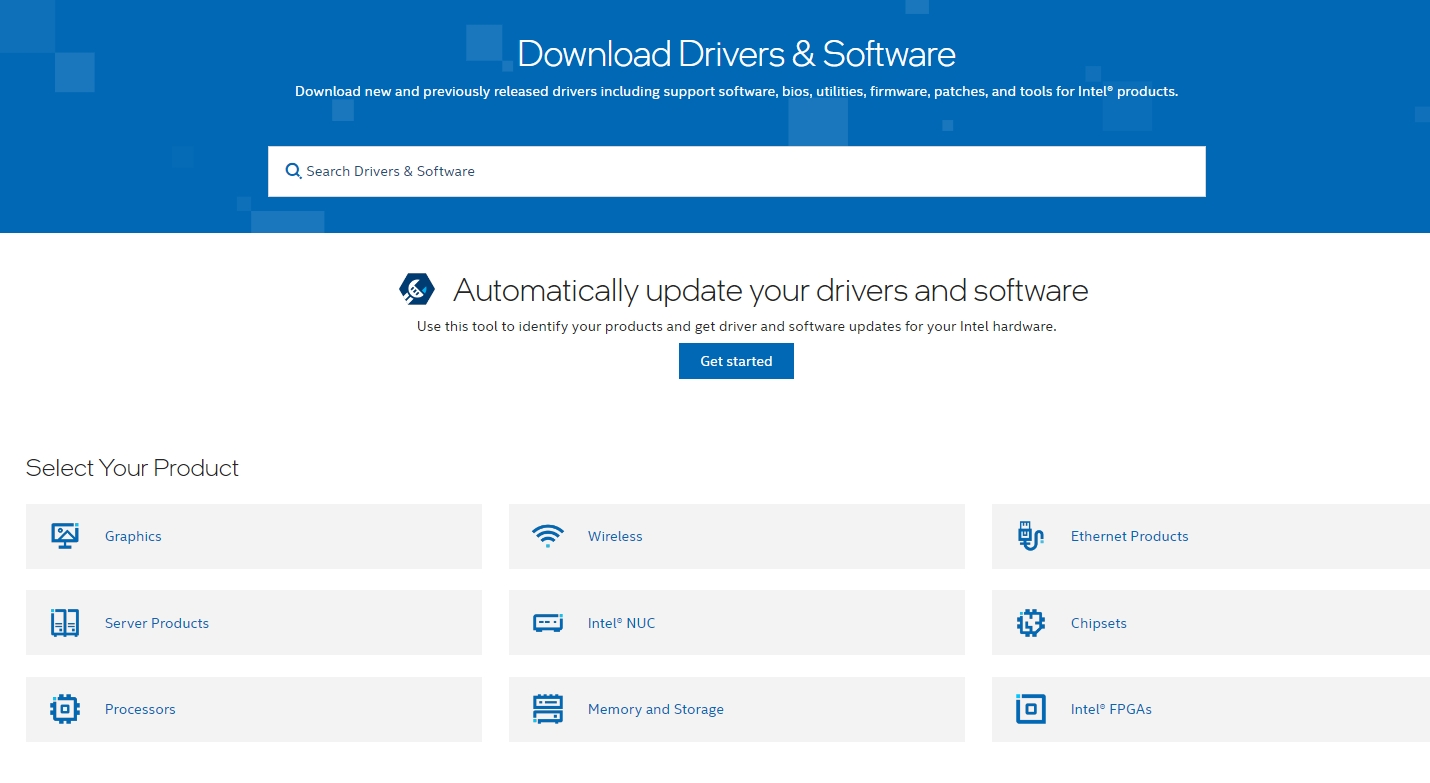Screen dimensions: 1430x783
Task: Click the Chipsets chip icon
Action: click(1030, 623)
